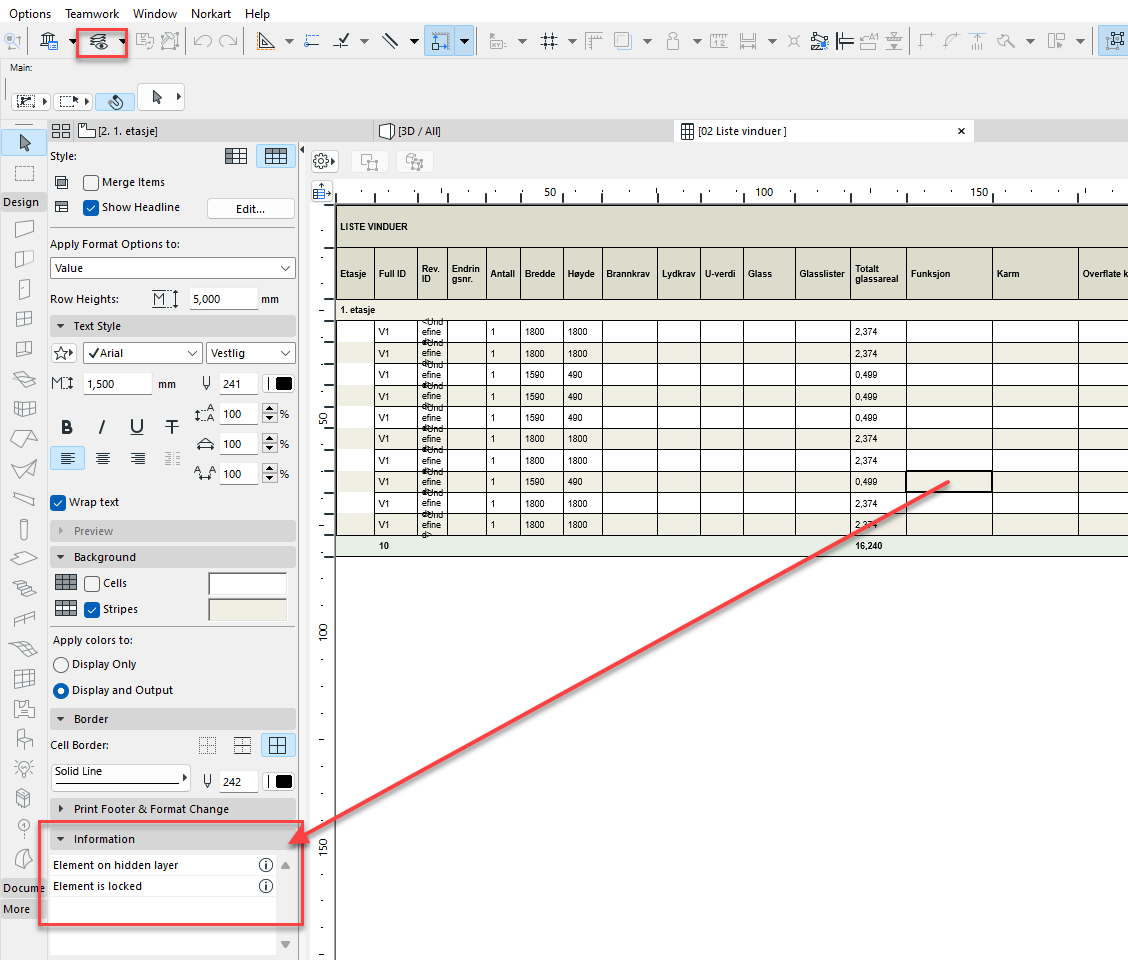
Task: Select the Arrow tool in toolbox
Action: [25, 142]
